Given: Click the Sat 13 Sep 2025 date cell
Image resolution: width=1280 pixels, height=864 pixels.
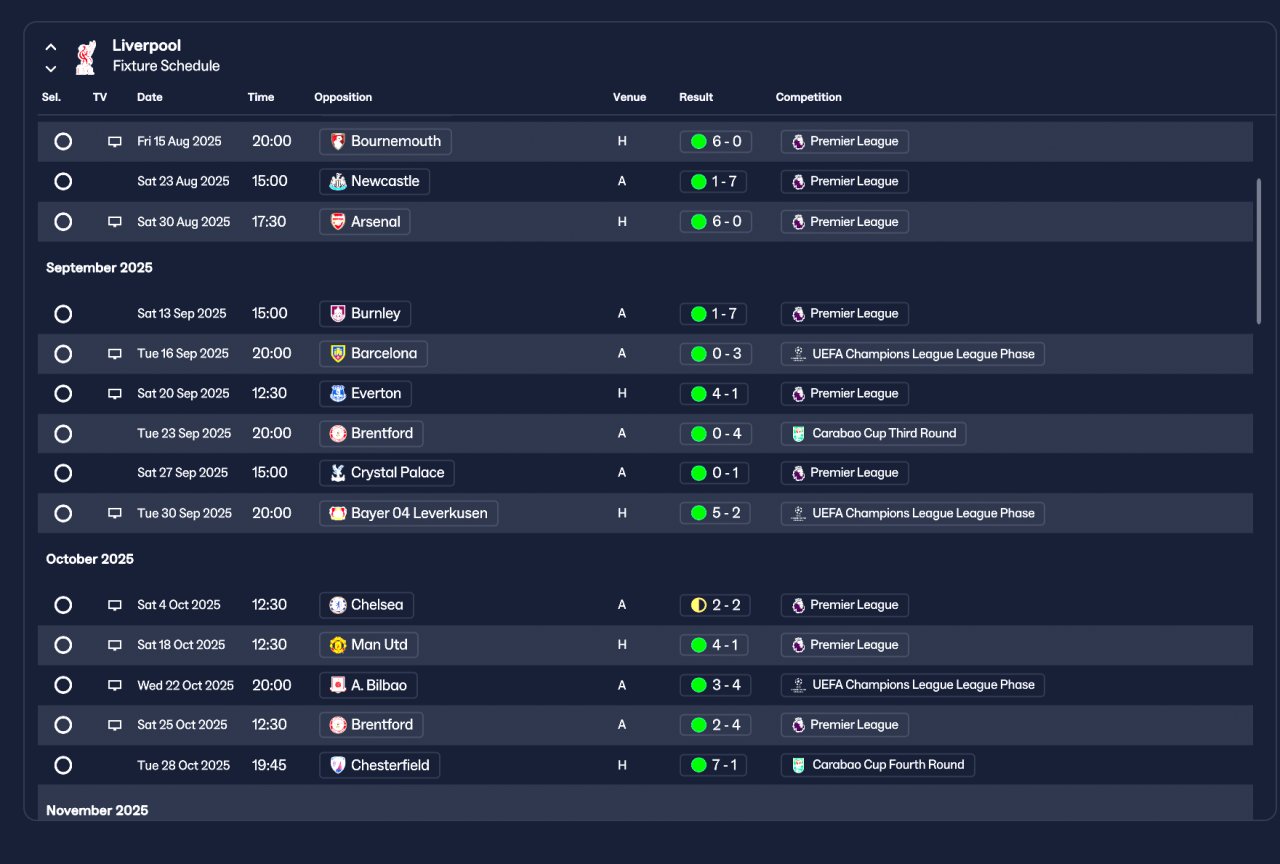Looking at the screenshot, I should click(x=182, y=313).
